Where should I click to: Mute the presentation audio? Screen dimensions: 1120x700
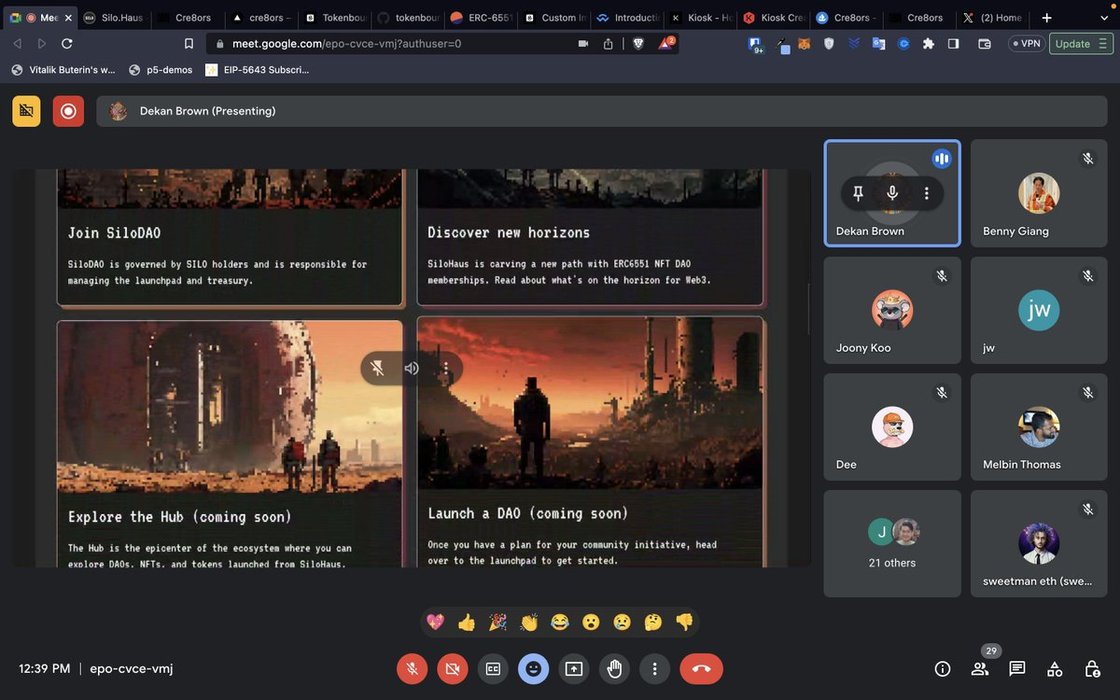411,369
